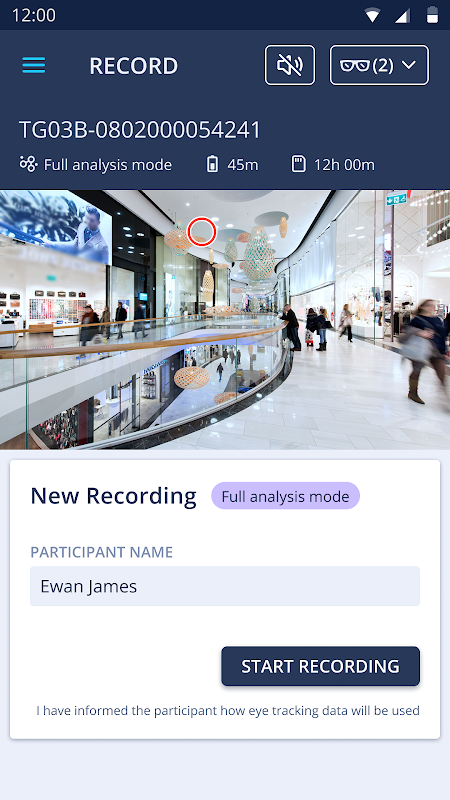Image resolution: width=450 pixels, height=800 pixels.
Task: Tap the SD card storage icon
Action: click(298, 164)
